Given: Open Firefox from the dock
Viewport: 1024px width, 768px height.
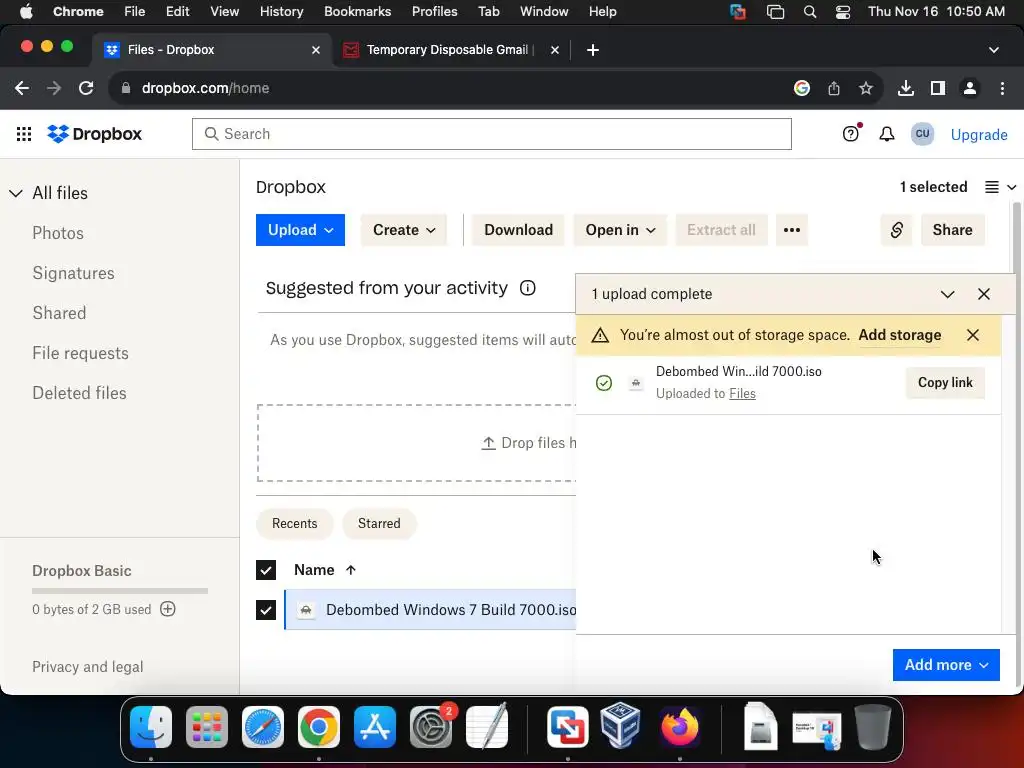Looking at the screenshot, I should 679,727.
